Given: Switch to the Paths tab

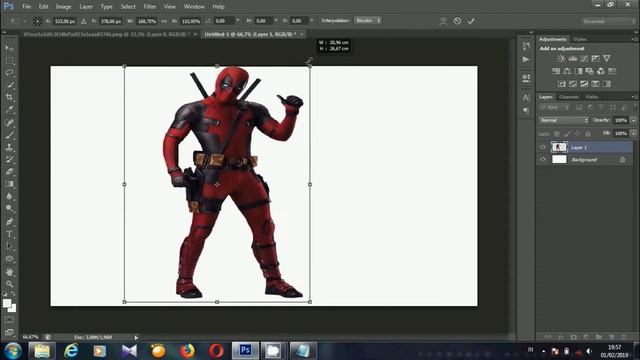Looking at the screenshot, I should coord(592,97).
